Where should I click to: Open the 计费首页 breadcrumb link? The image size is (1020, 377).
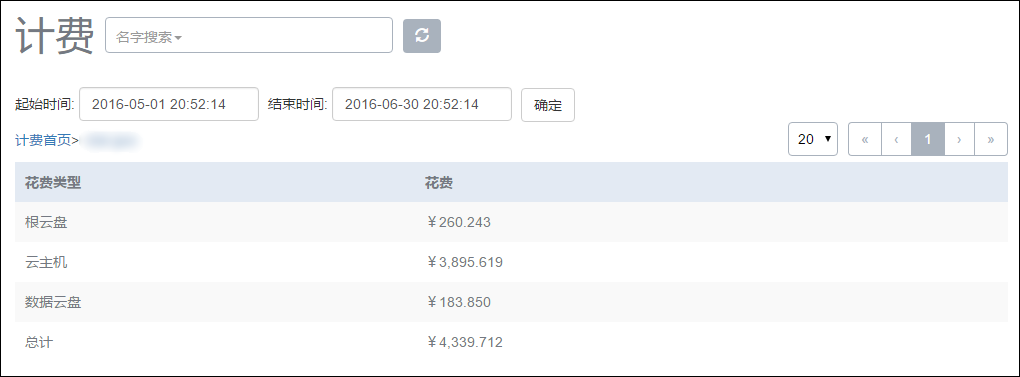43,140
